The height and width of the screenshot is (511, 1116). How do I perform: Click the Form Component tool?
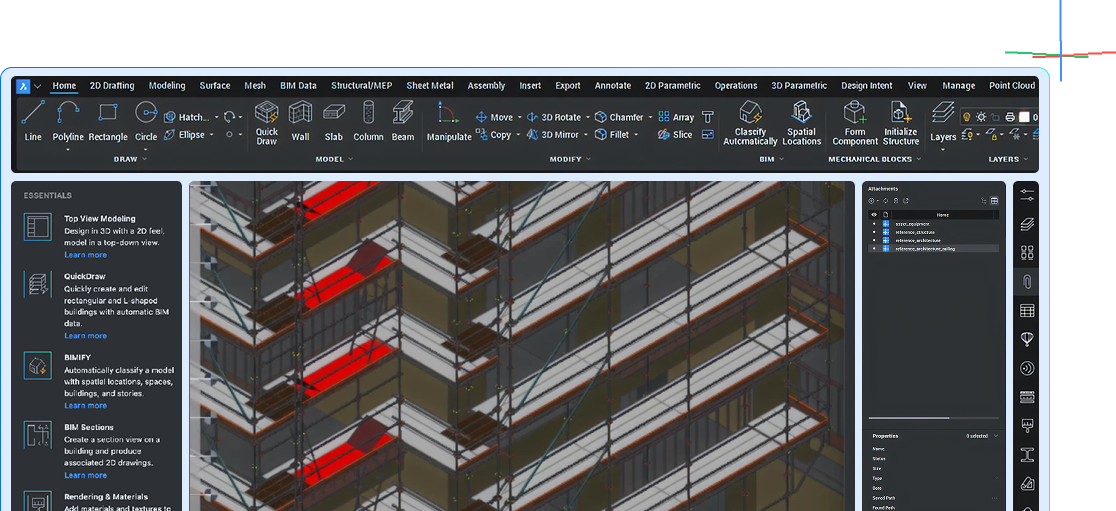[855, 122]
